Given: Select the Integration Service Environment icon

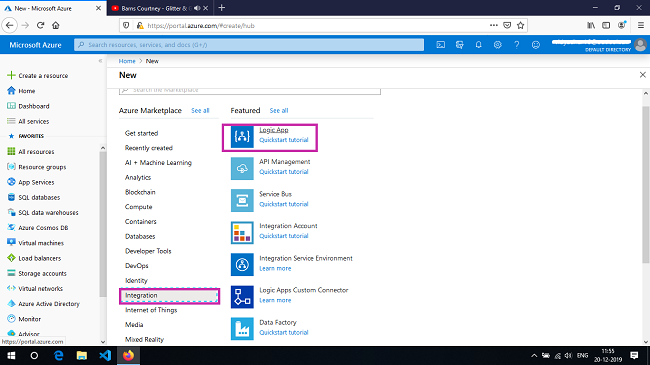Looking at the screenshot, I should 242,265.
